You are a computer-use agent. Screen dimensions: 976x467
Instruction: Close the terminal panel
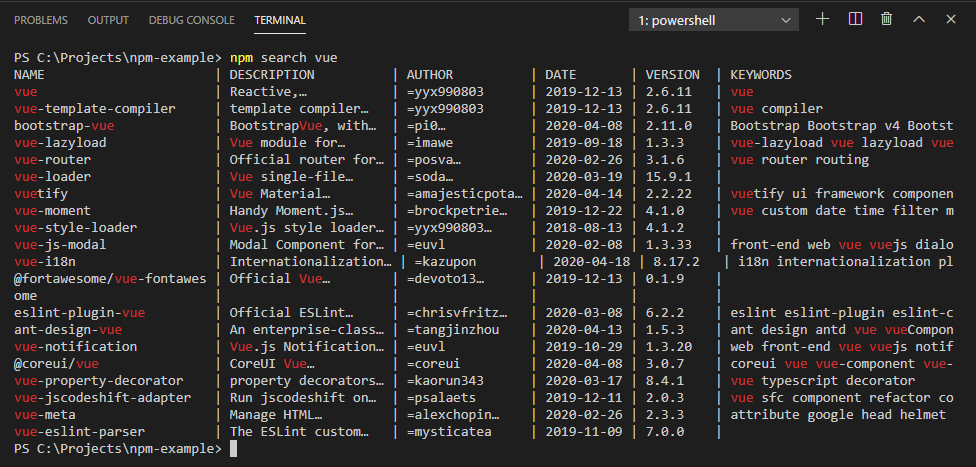[950, 19]
